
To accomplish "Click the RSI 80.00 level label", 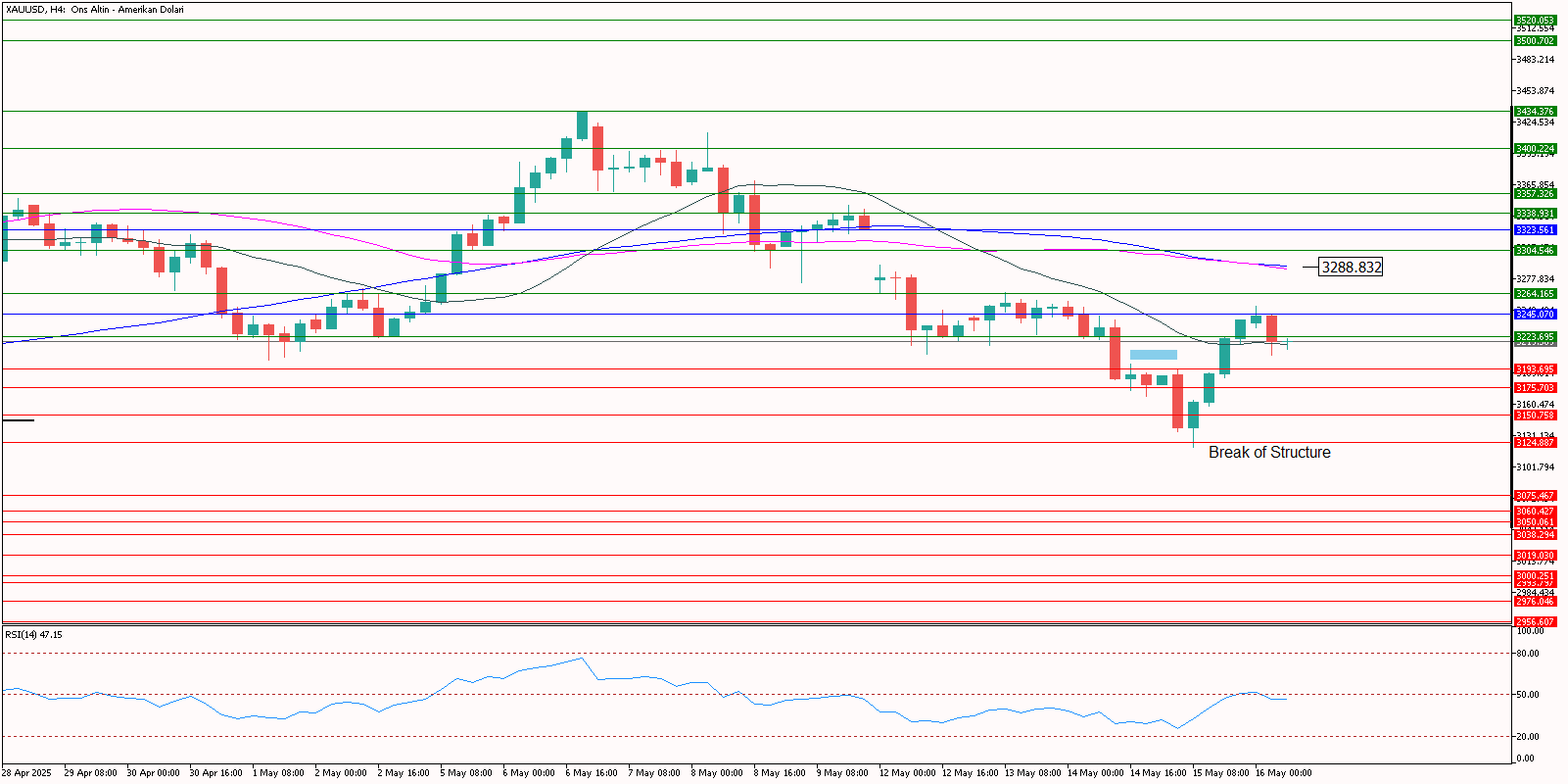I will click(1527, 653).
